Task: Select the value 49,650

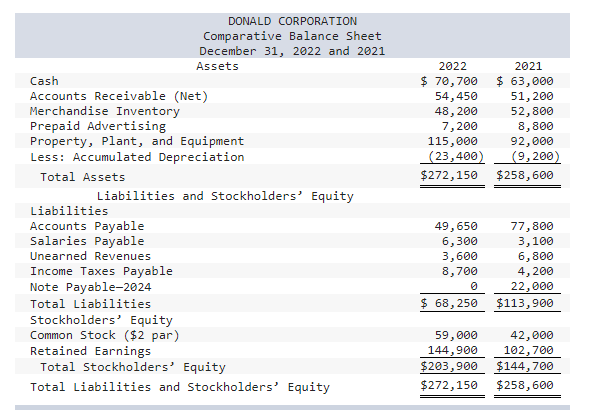Action: click(x=456, y=226)
